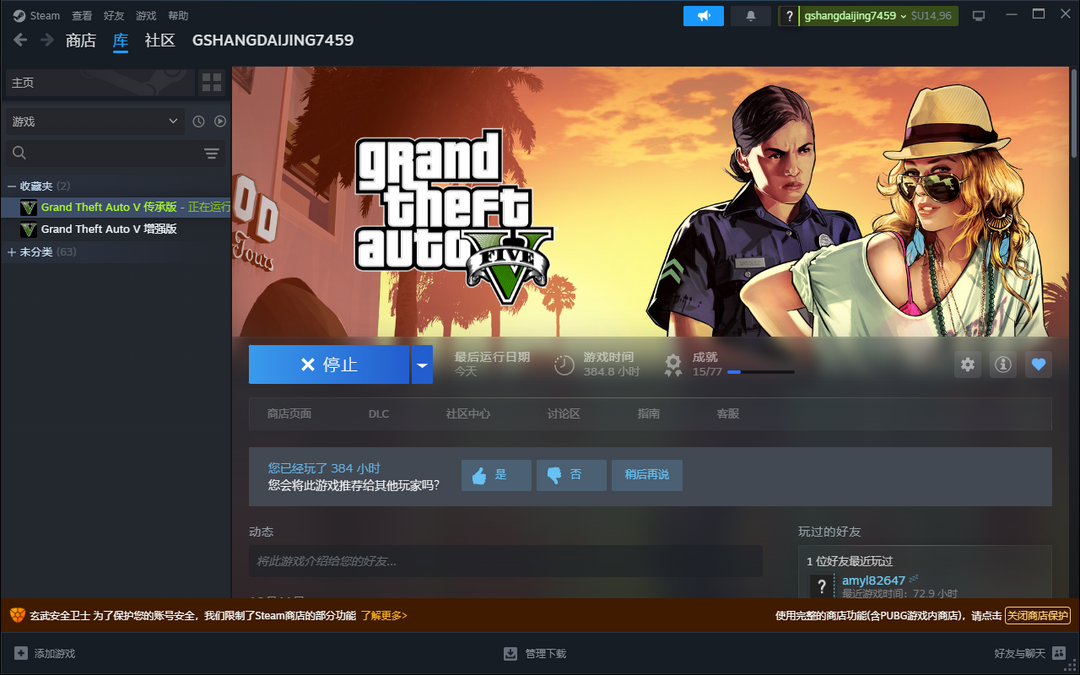The width and height of the screenshot is (1080, 675).
Task: Open the library filter options icon
Action: point(212,153)
